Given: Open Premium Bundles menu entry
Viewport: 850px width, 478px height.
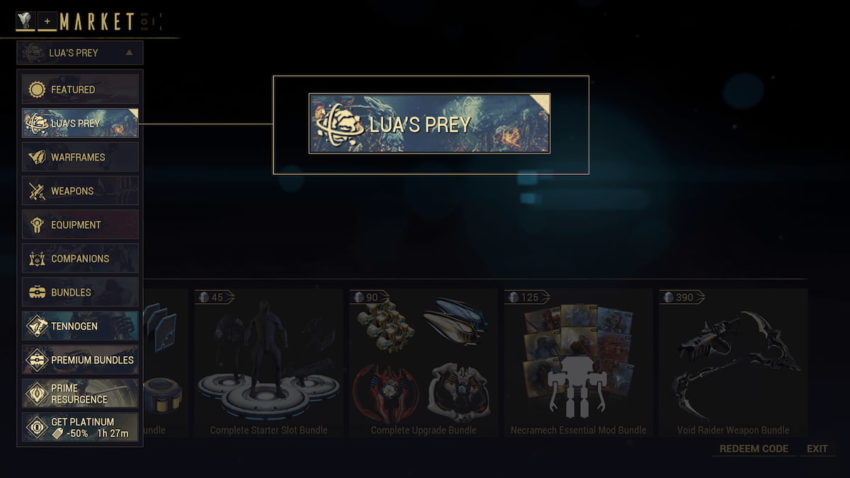Looking at the screenshot, I should (80, 360).
